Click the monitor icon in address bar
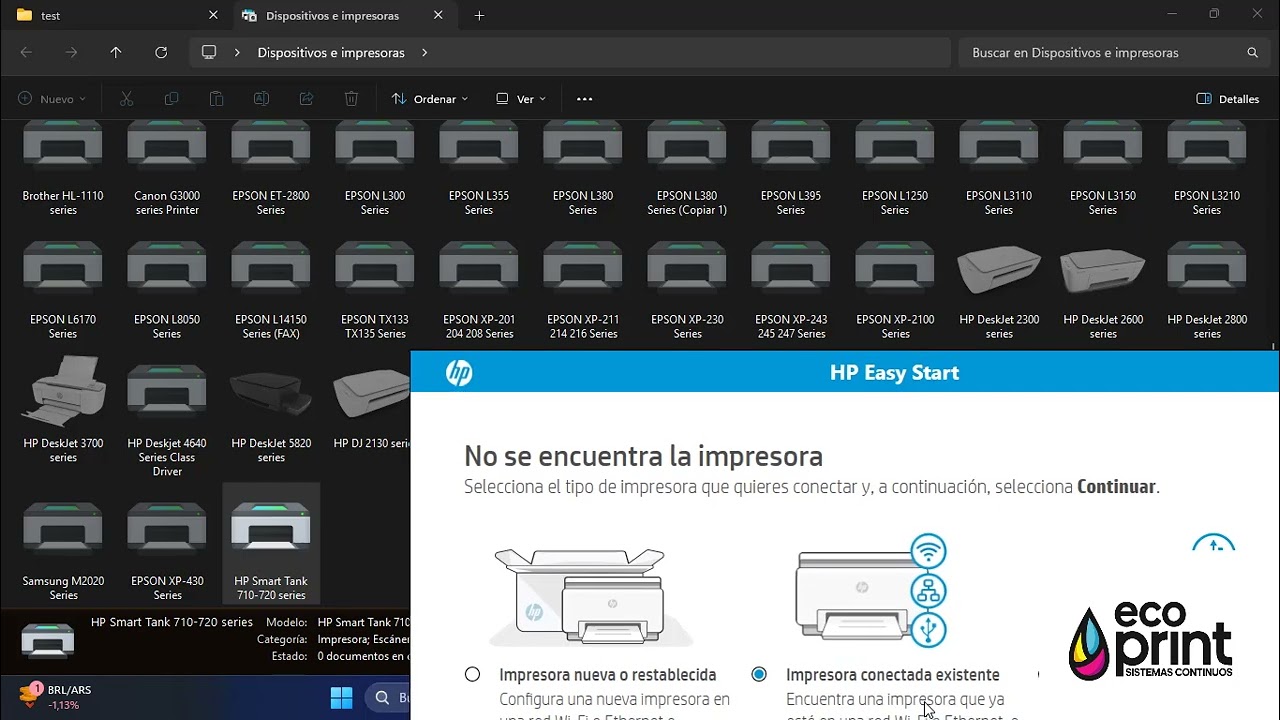 coord(209,53)
